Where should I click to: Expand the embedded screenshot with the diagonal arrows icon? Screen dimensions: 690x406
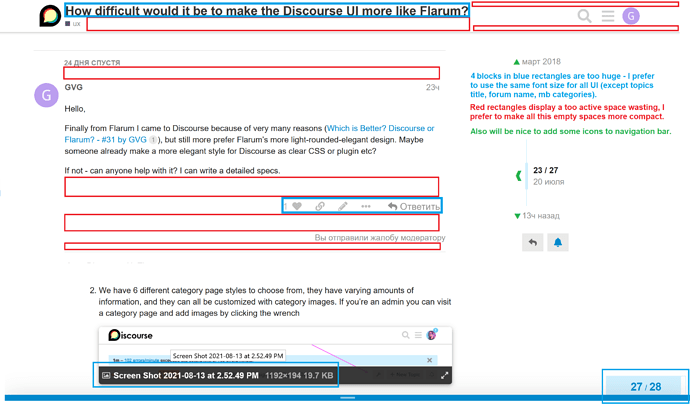[x=444, y=375]
